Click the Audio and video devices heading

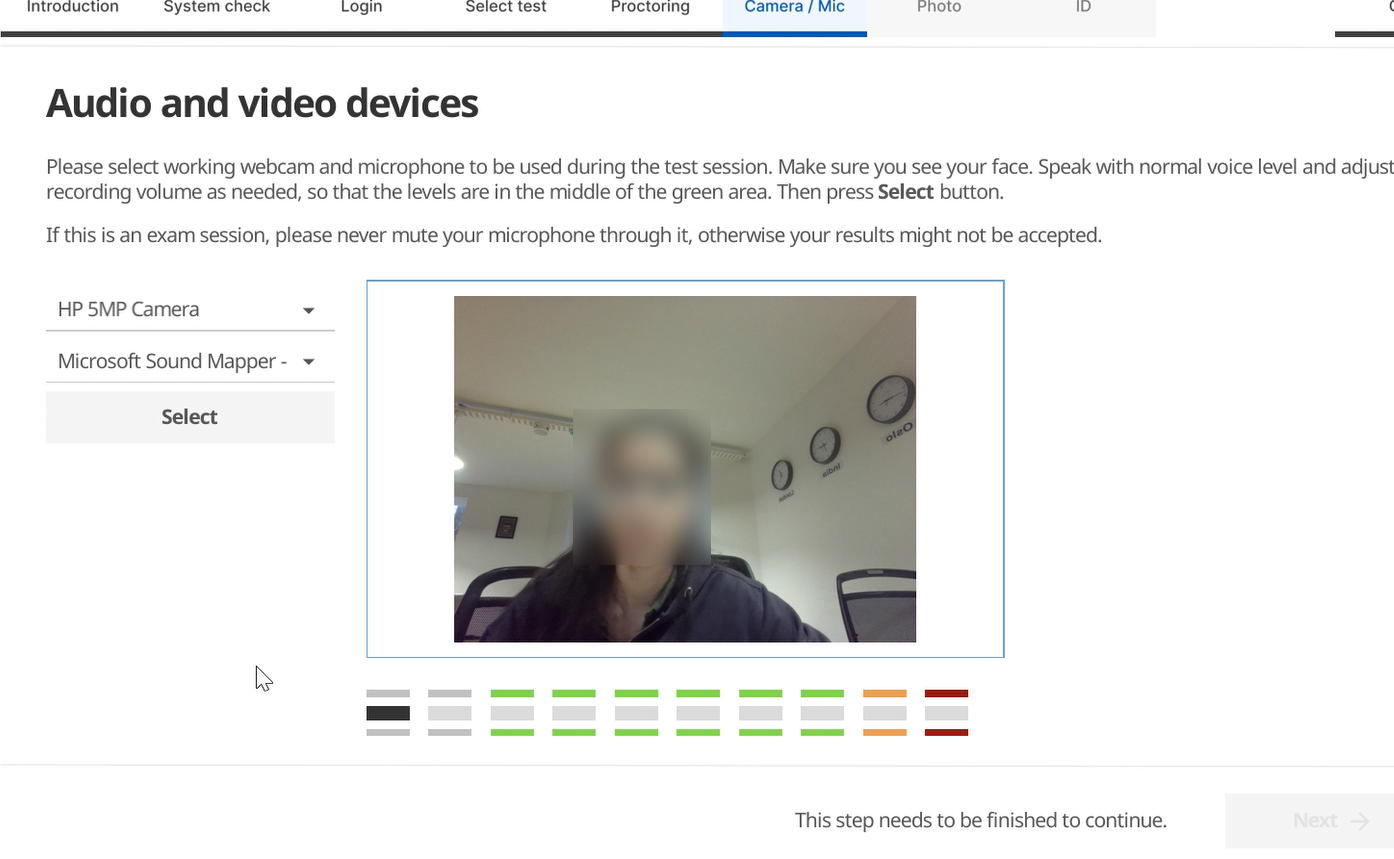(x=262, y=104)
